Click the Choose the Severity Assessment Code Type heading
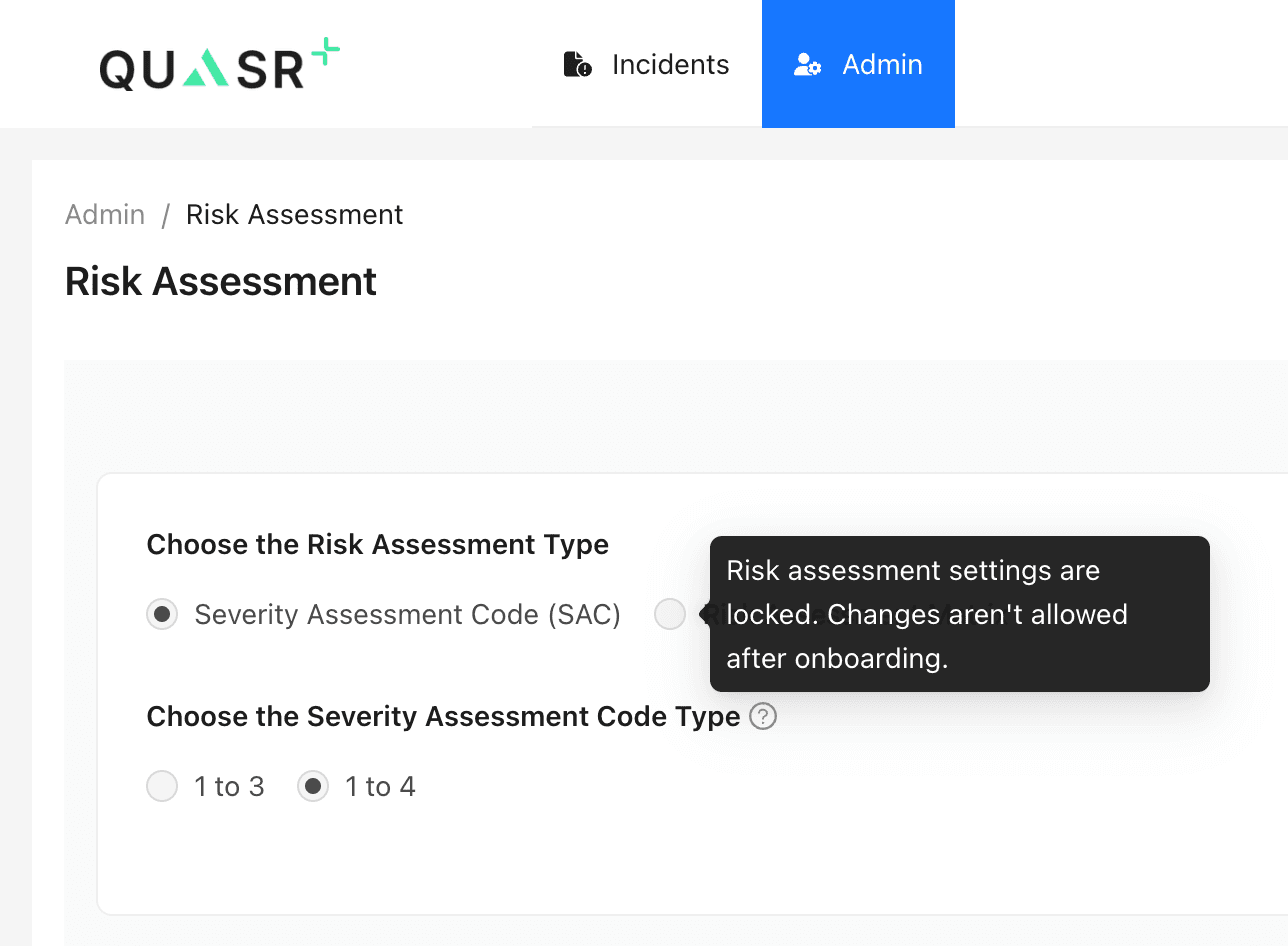The height and width of the screenshot is (946, 1288). pyautogui.click(x=443, y=716)
